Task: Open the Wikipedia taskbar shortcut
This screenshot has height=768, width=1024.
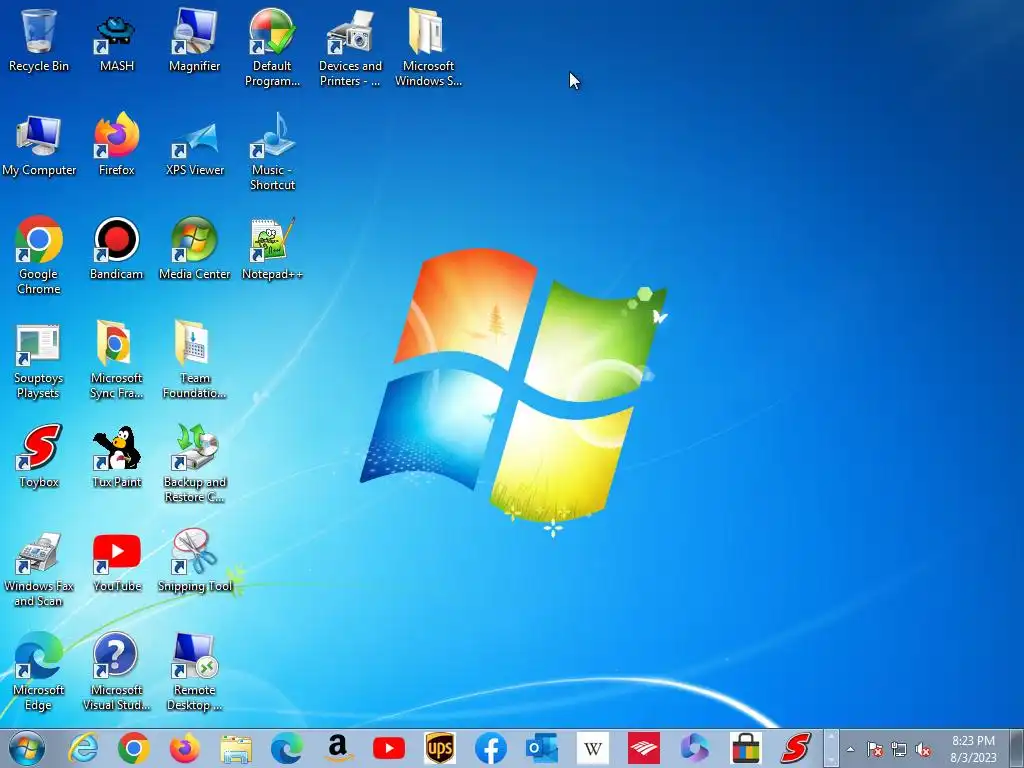Action: pos(592,748)
